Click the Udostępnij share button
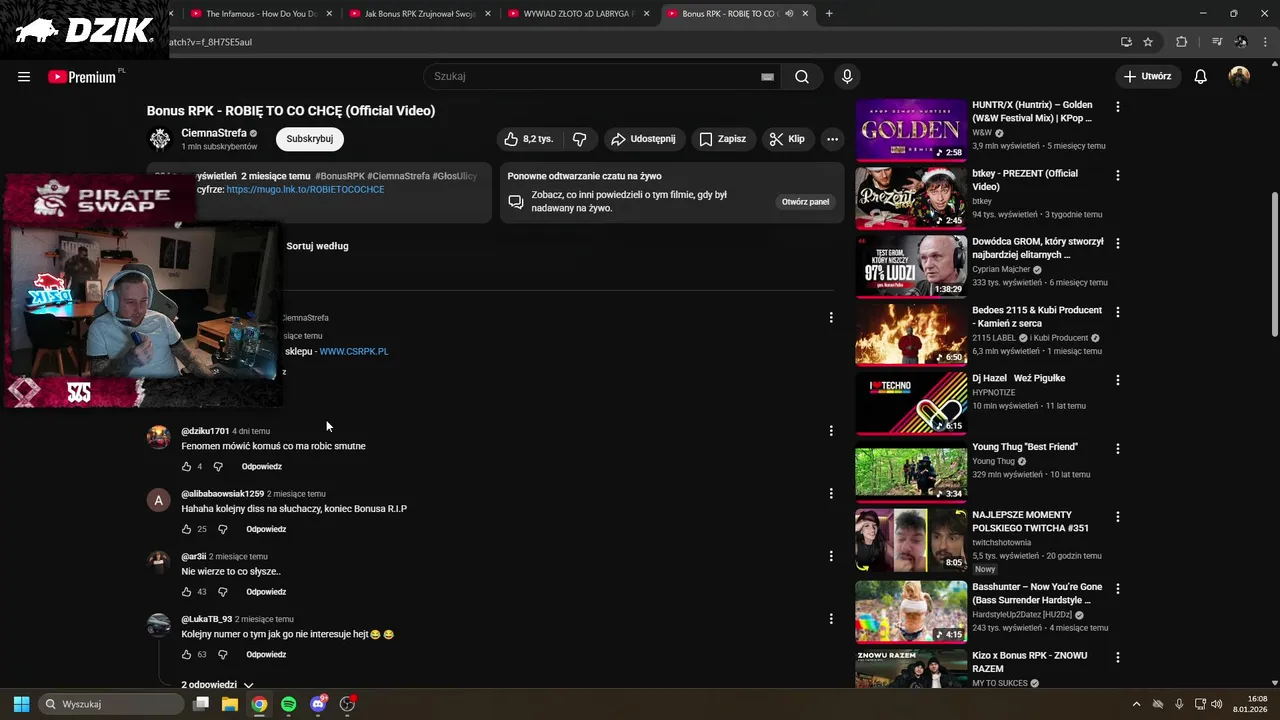The image size is (1280, 720). click(x=643, y=139)
